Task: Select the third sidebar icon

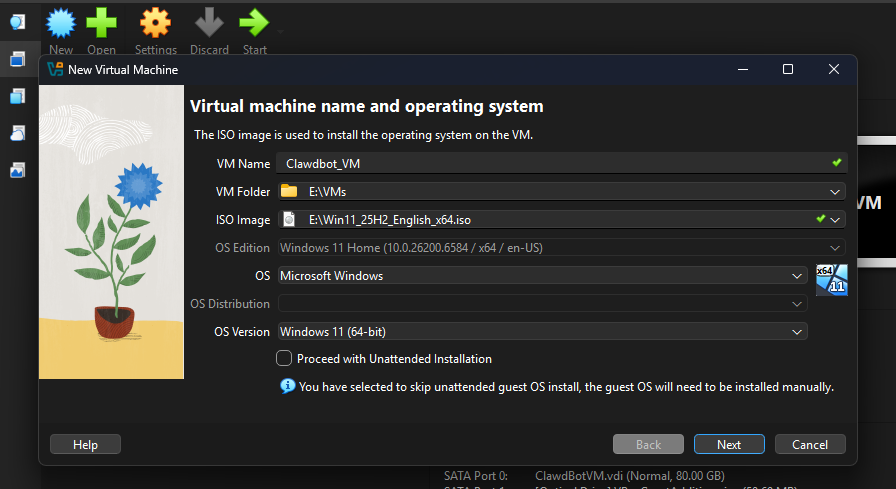Action: pyautogui.click(x=18, y=96)
